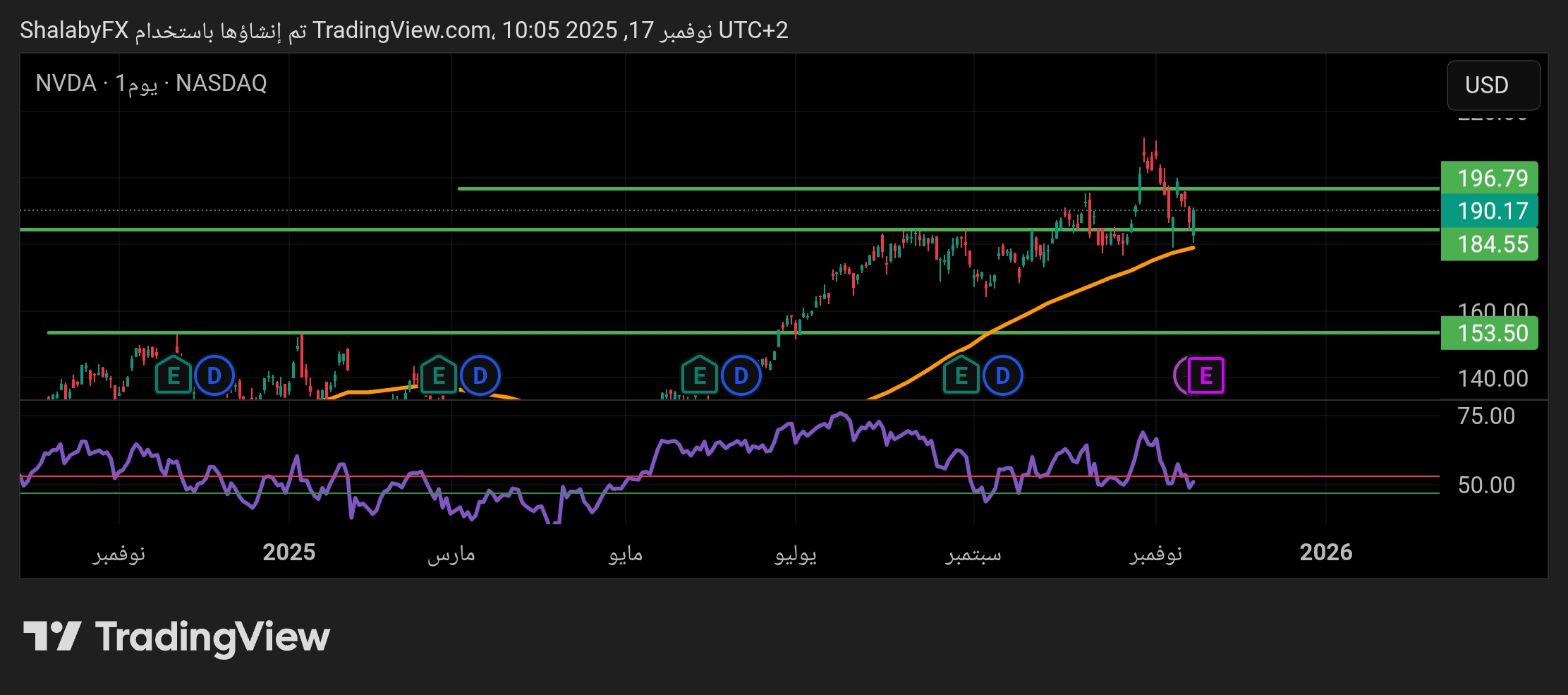Click the earnings E marker near late August
The image size is (1568, 695).
tap(961, 376)
